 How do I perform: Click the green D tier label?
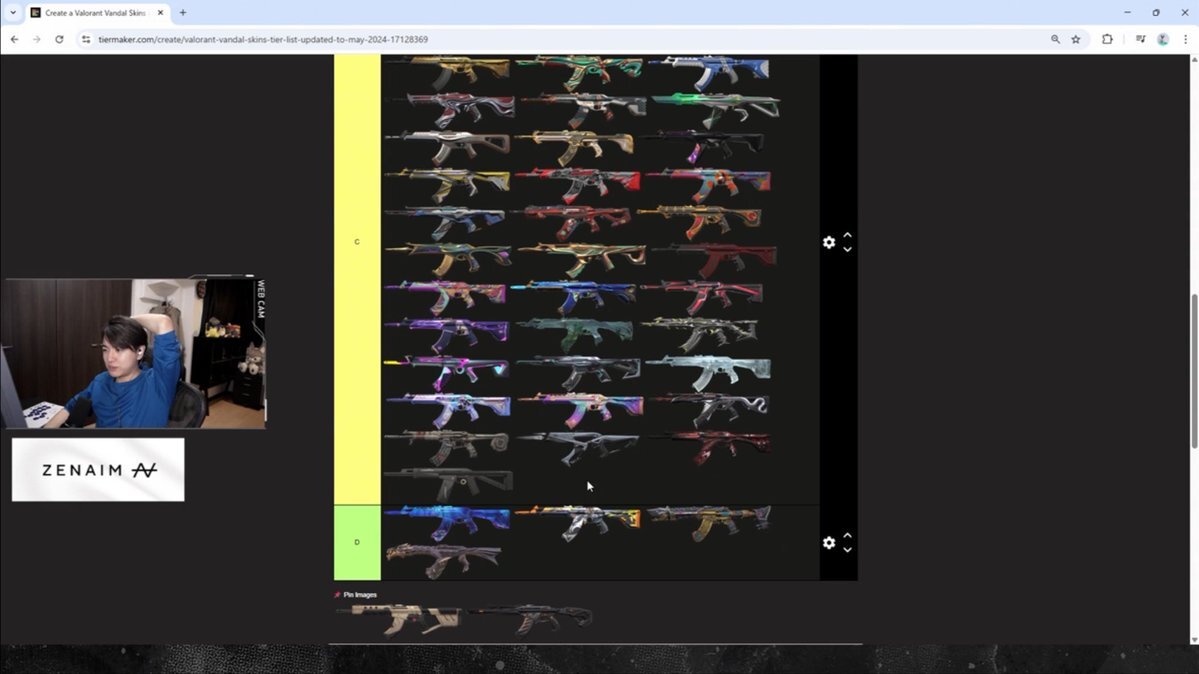[357, 542]
